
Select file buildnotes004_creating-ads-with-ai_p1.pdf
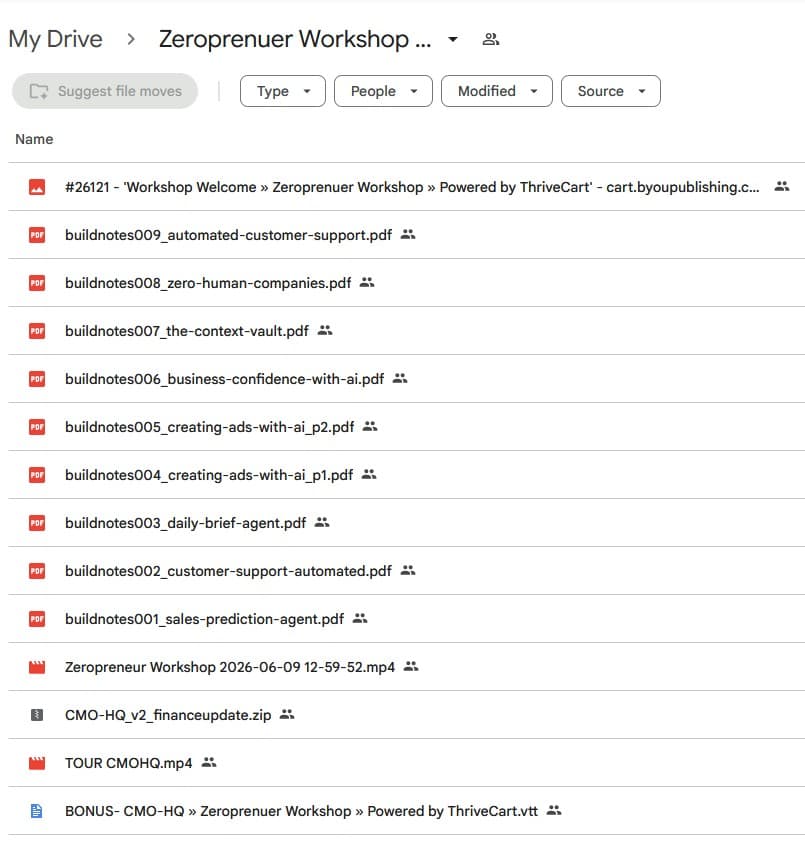pos(209,475)
